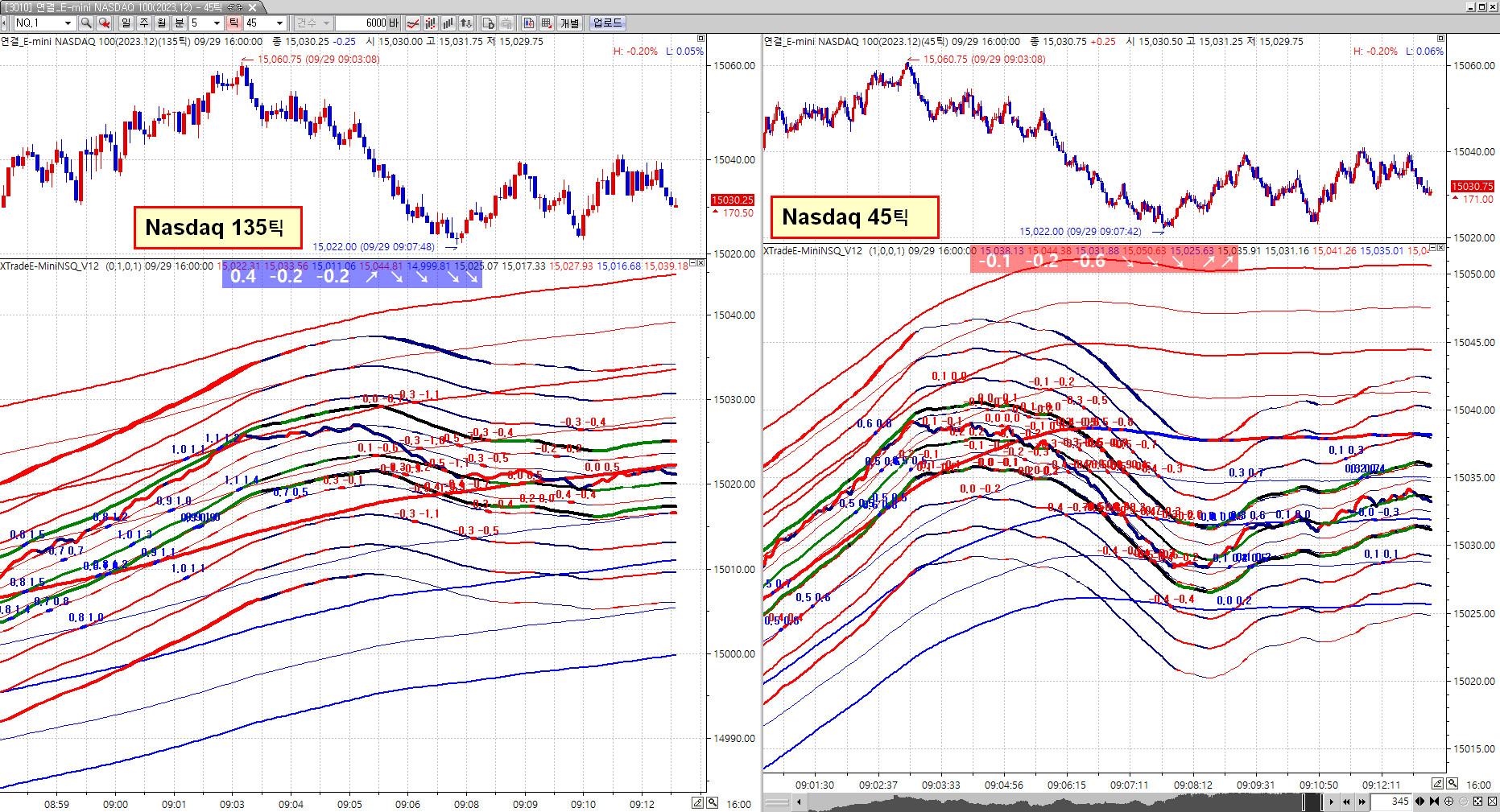Restore the main application window
Image resolution: width=1500 pixels, height=812 pixels.
pos(1481,6)
